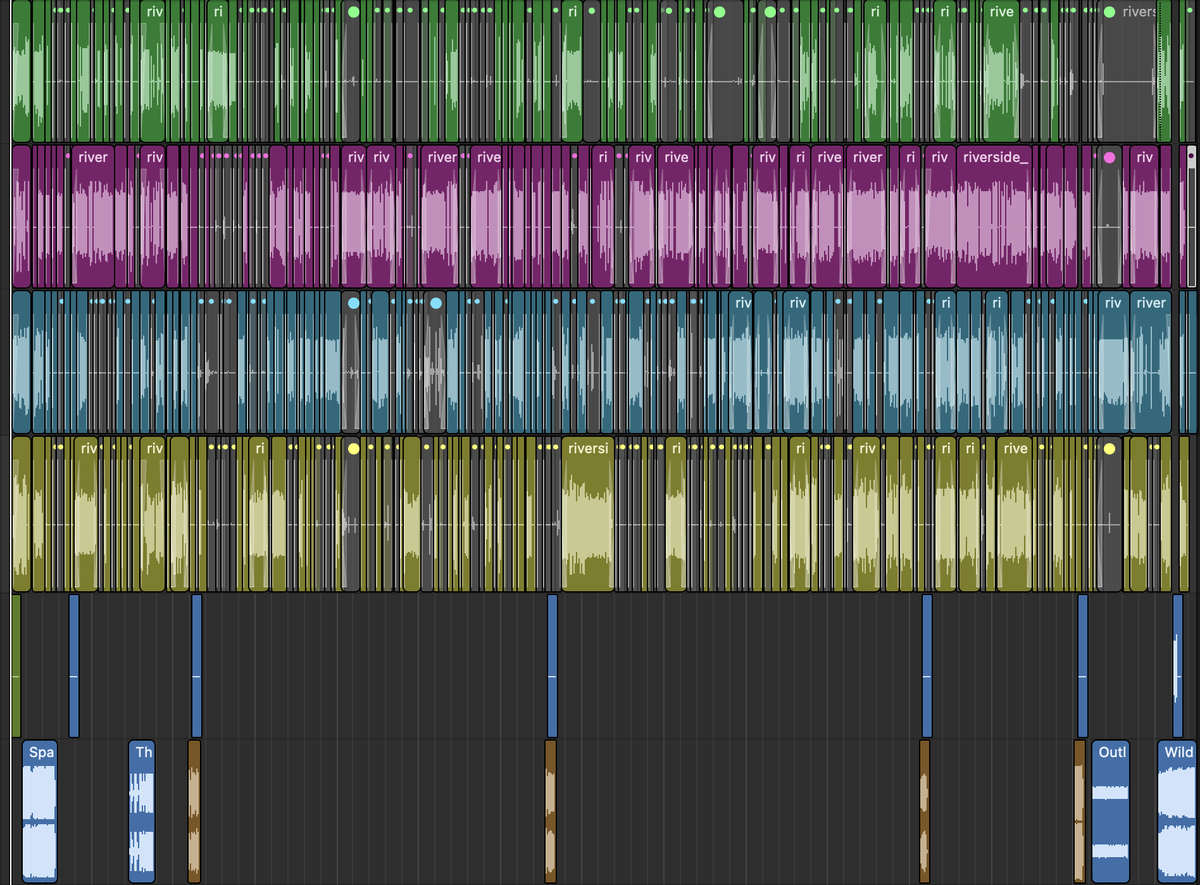Select the 'Outl' audio clip
The width and height of the screenshot is (1200, 885).
point(1111,811)
